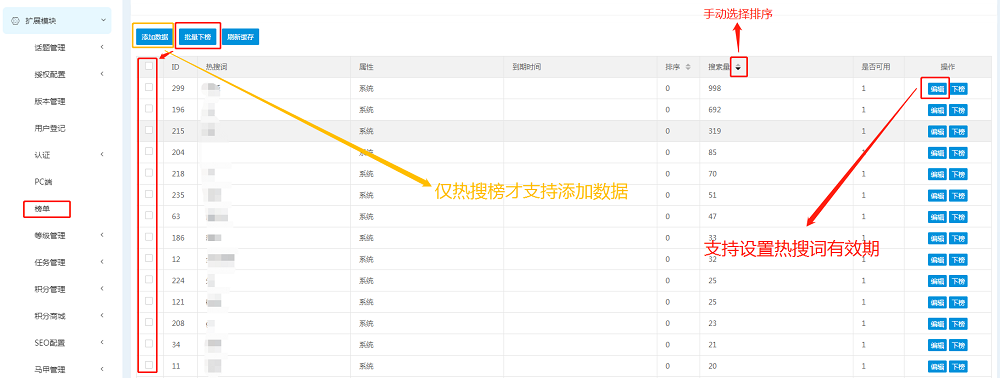The width and height of the screenshot is (1000, 378).
Task: Tick the checkbox for row ID 218
Action: pyautogui.click(x=149, y=173)
